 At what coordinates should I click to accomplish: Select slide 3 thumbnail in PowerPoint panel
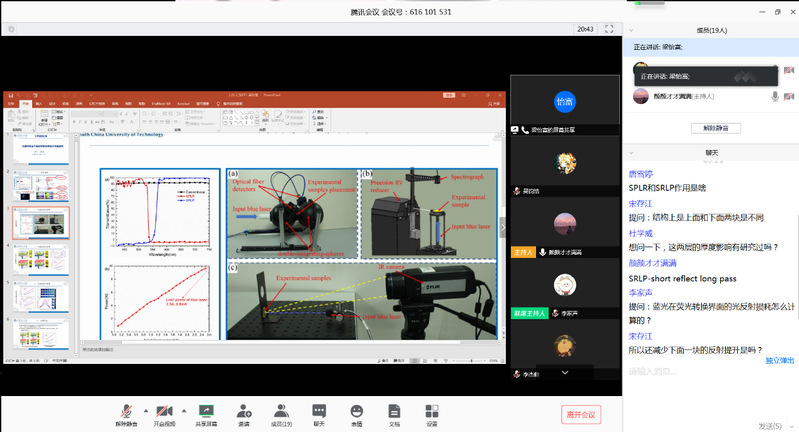click(x=41, y=223)
